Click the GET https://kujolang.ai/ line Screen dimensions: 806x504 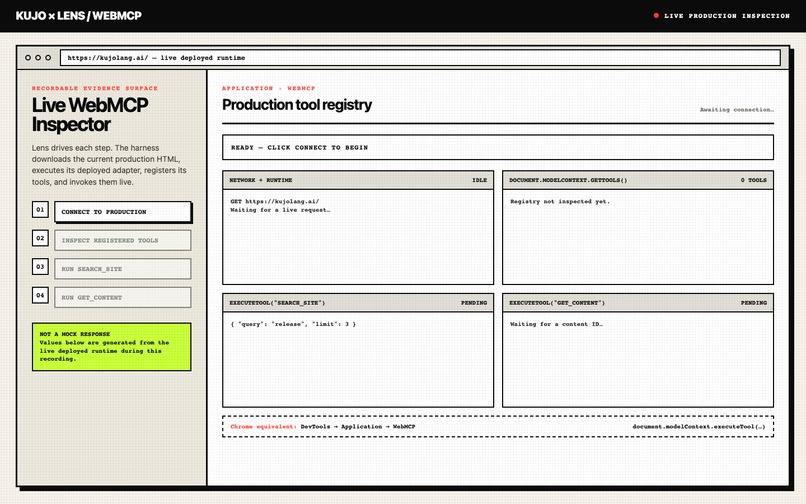point(274,202)
